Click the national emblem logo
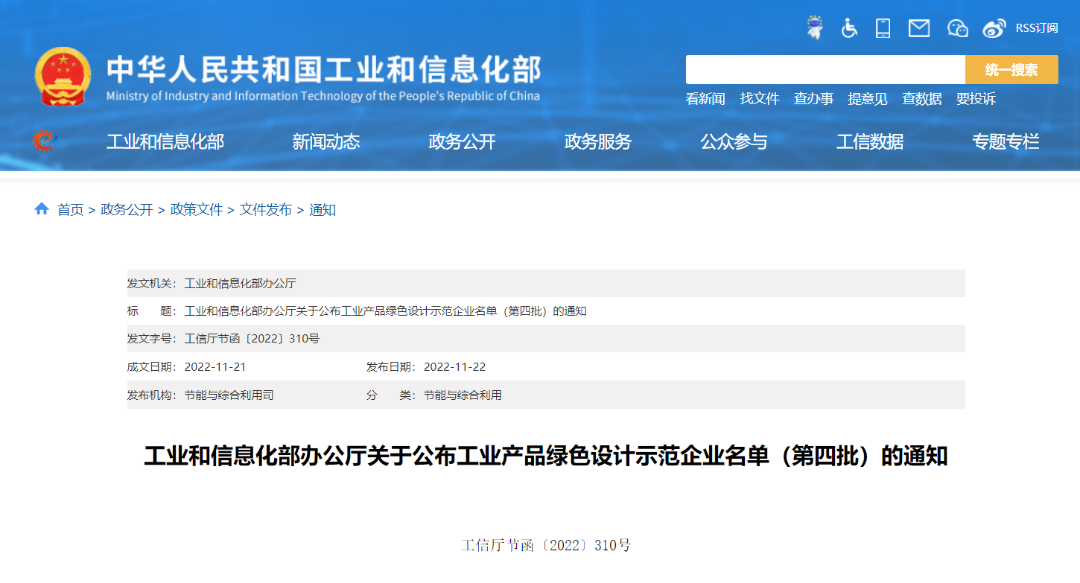Viewport: 1080px width, 583px height. 64,72
